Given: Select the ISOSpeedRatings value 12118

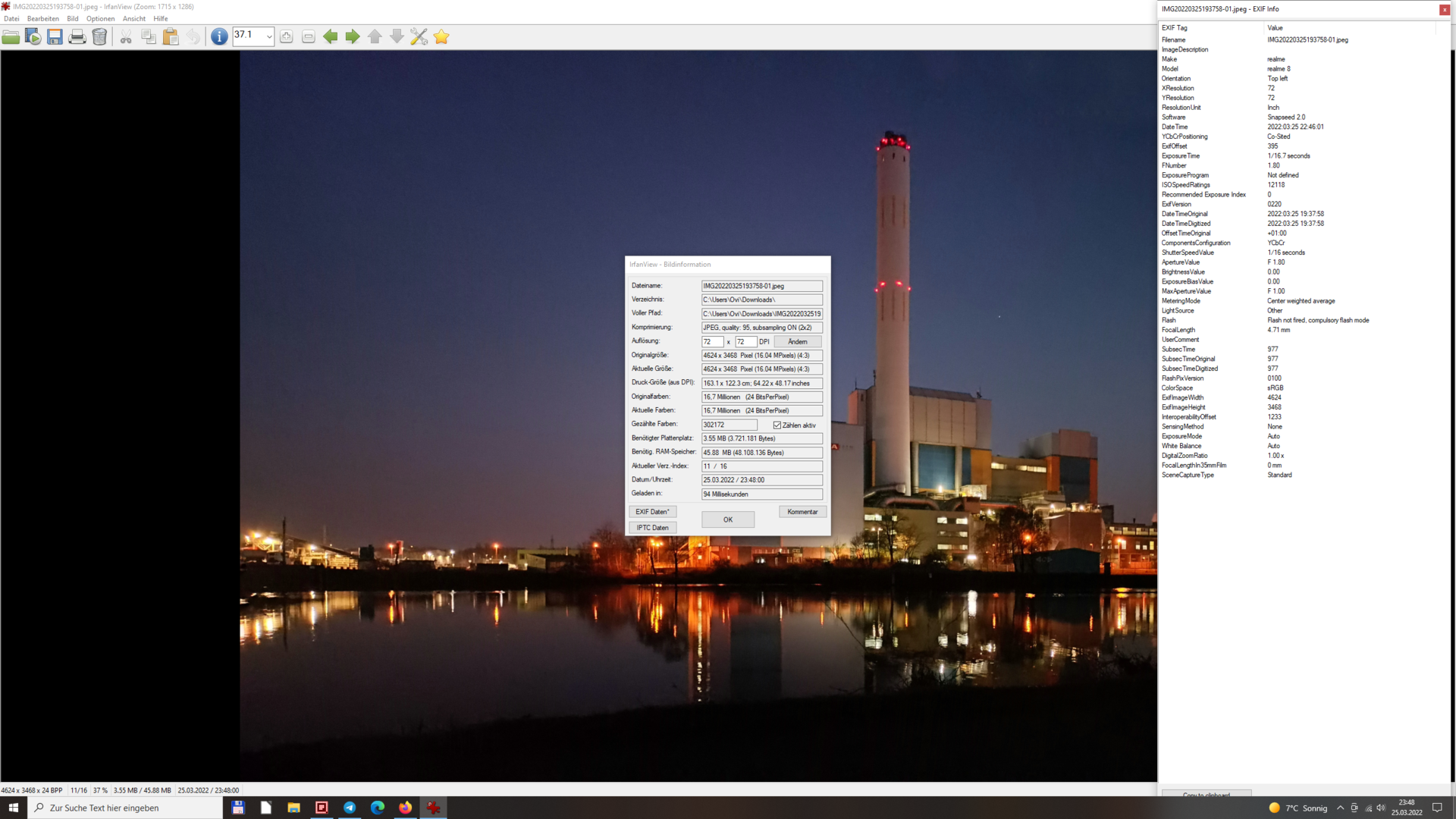Looking at the screenshot, I should [1276, 185].
